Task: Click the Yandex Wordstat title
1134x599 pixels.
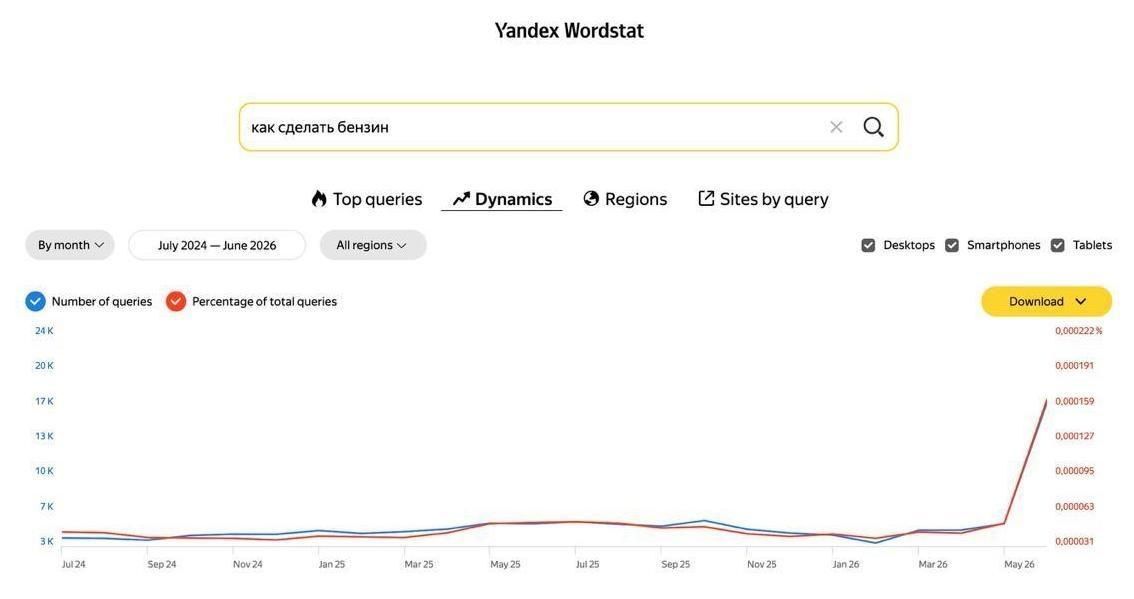Action: pyautogui.click(x=569, y=30)
